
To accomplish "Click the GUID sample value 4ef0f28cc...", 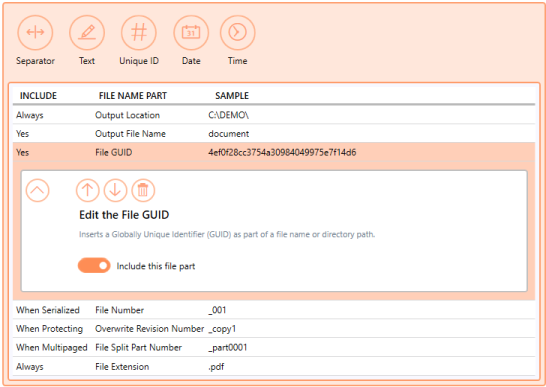I will pyautogui.click(x=282, y=152).
